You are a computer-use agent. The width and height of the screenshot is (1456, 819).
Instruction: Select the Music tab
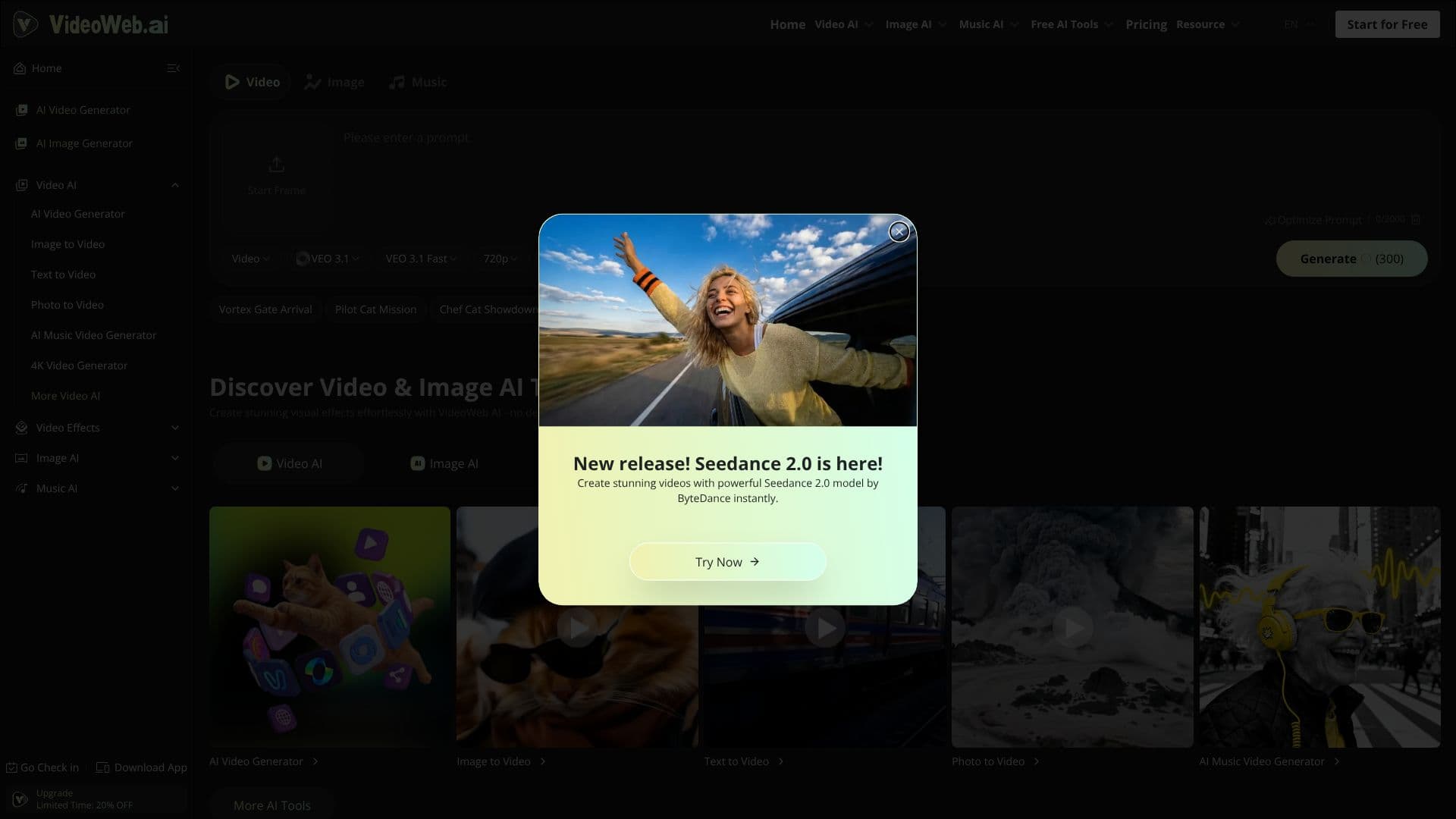(417, 82)
